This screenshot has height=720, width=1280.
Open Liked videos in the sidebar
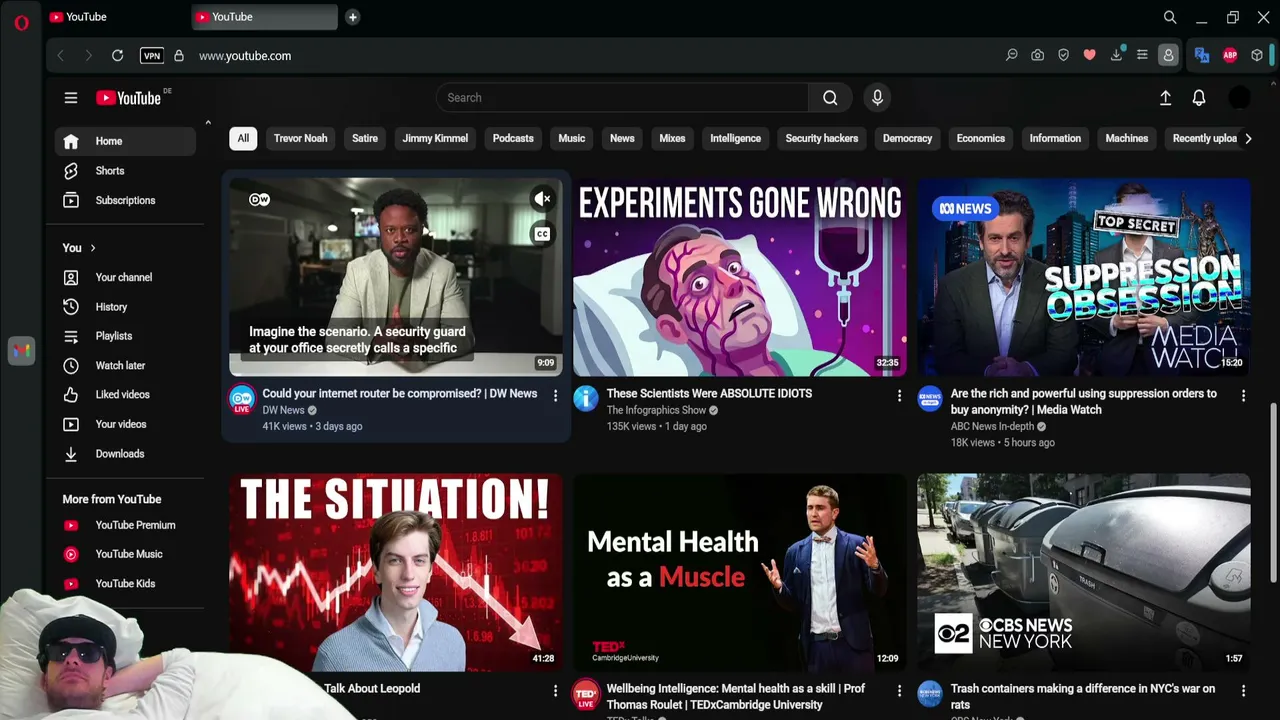(125, 395)
